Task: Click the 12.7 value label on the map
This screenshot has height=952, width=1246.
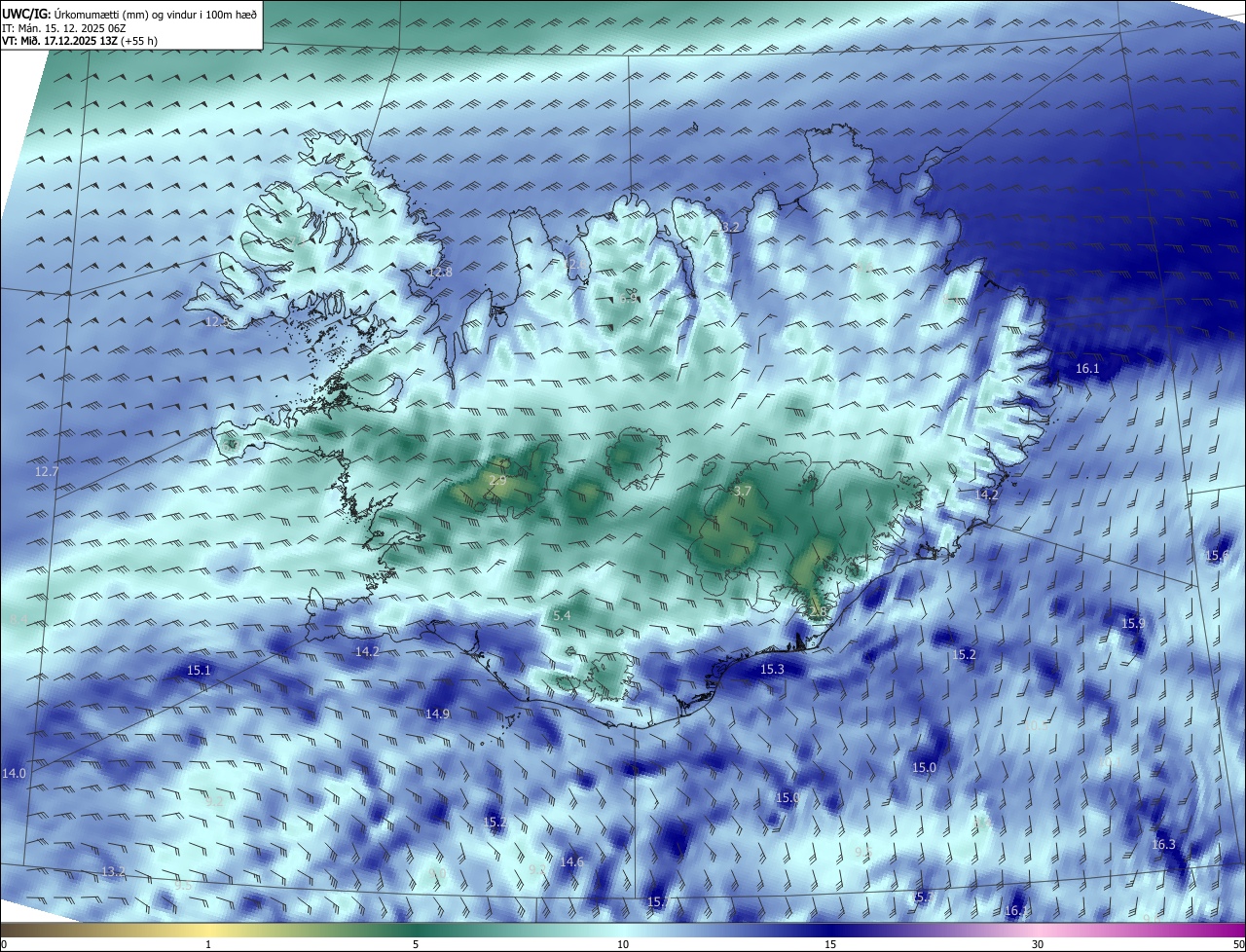Action: pyautogui.click(x=47, y=471)
